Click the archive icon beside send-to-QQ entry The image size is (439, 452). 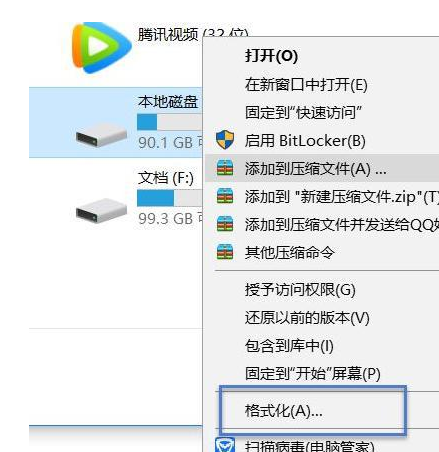pyautogui.click(x=225, y=224)
